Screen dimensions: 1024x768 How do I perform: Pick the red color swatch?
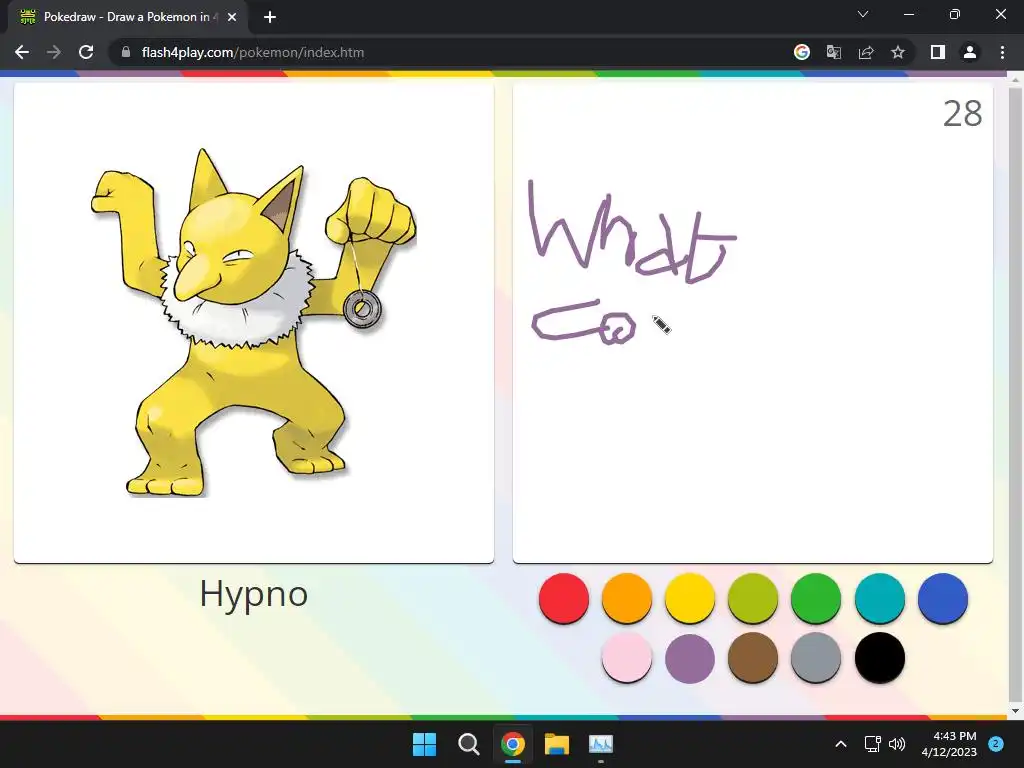(x=564, y=598)
